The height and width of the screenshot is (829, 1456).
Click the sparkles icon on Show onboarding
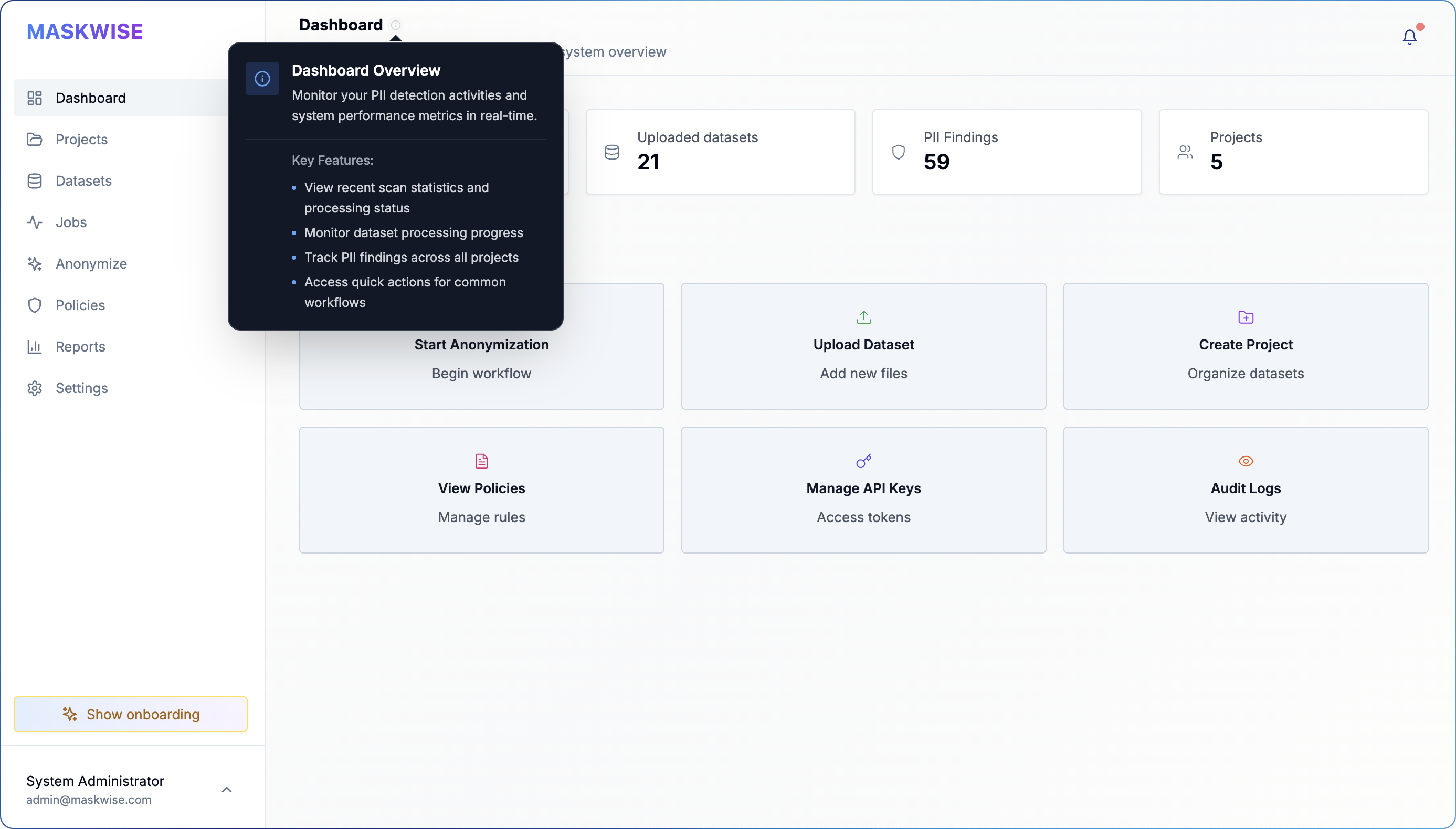tap(69, 714)
